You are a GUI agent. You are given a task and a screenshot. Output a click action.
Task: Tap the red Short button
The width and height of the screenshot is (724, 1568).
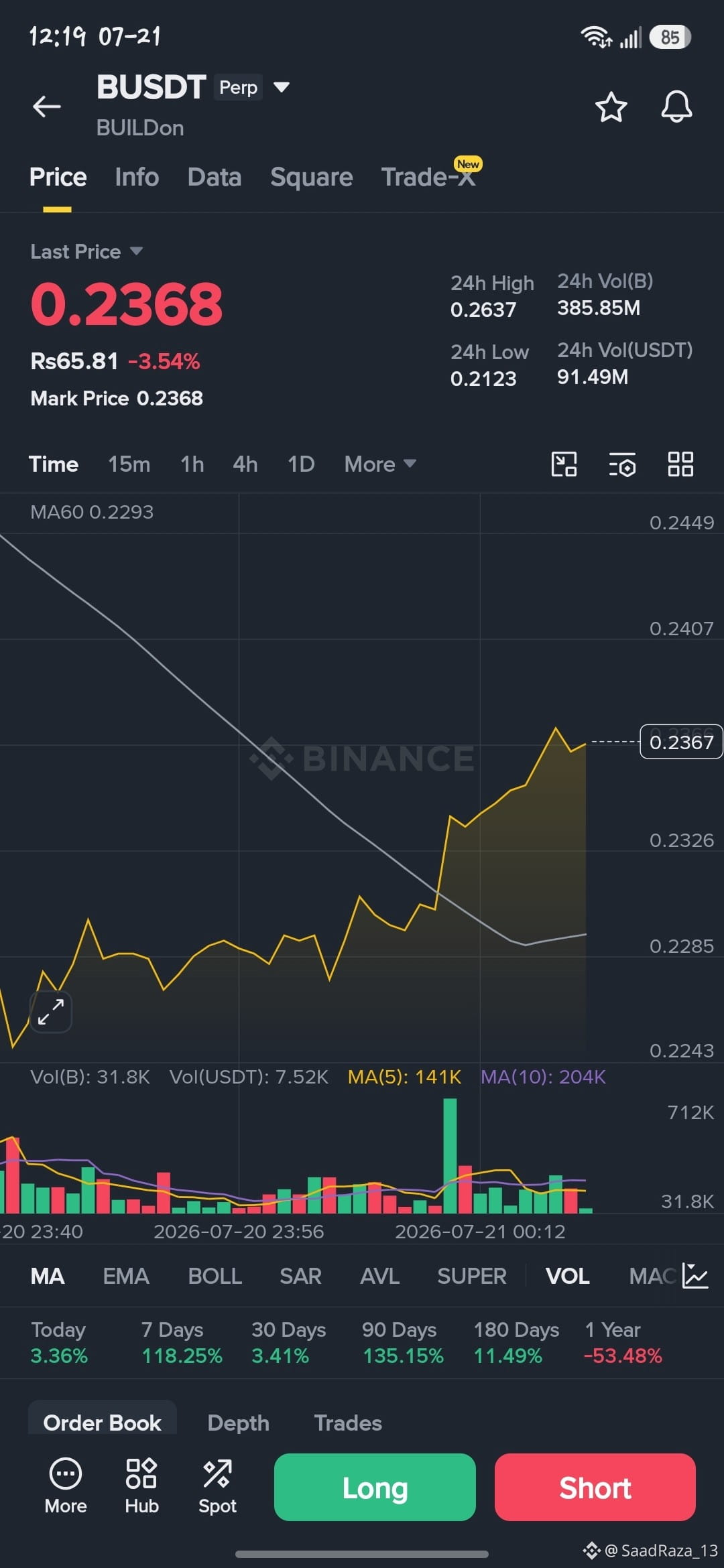coord(595,1487)
